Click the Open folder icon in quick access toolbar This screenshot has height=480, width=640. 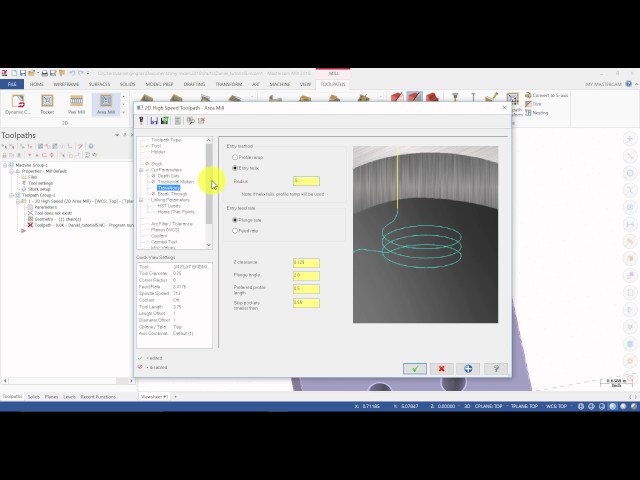click(x=32, y=73)
